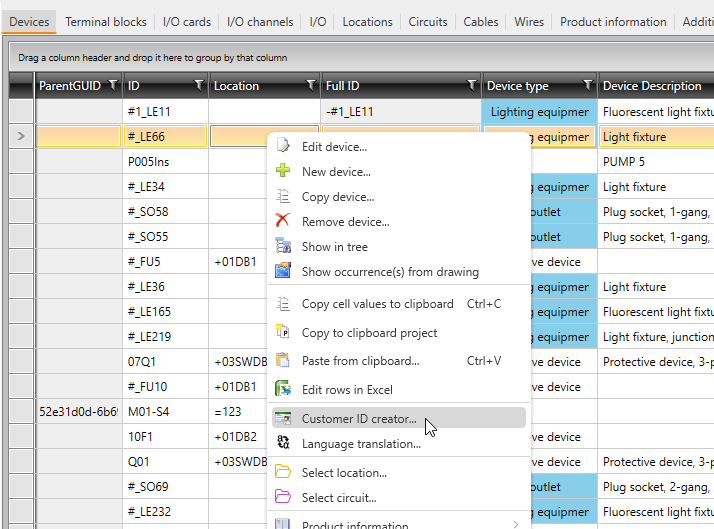Select Paste from clipboard menu entry
714x529 pixels.
(360, 361)
